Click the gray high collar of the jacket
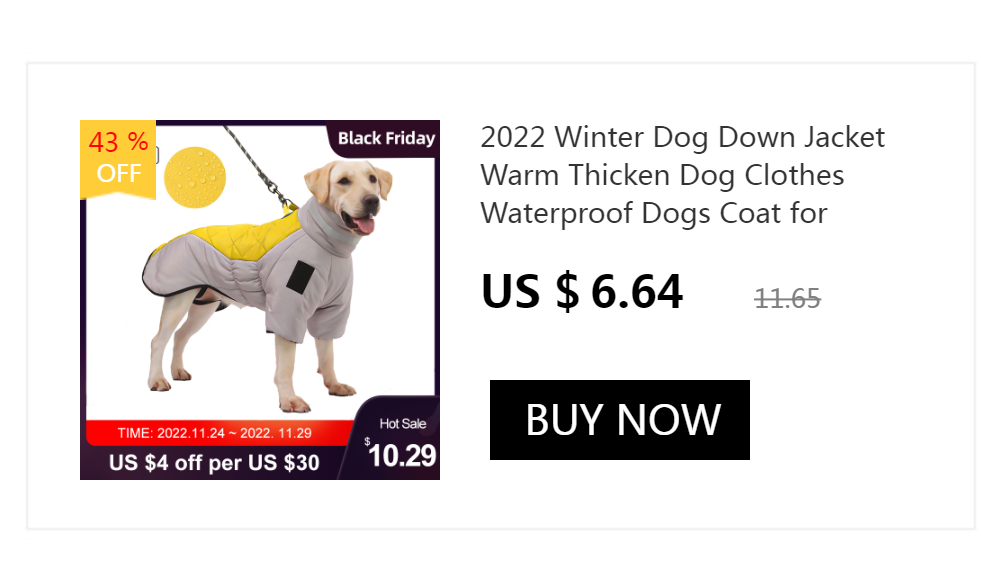Viewport: 1000px width, 580px height. 327,228
